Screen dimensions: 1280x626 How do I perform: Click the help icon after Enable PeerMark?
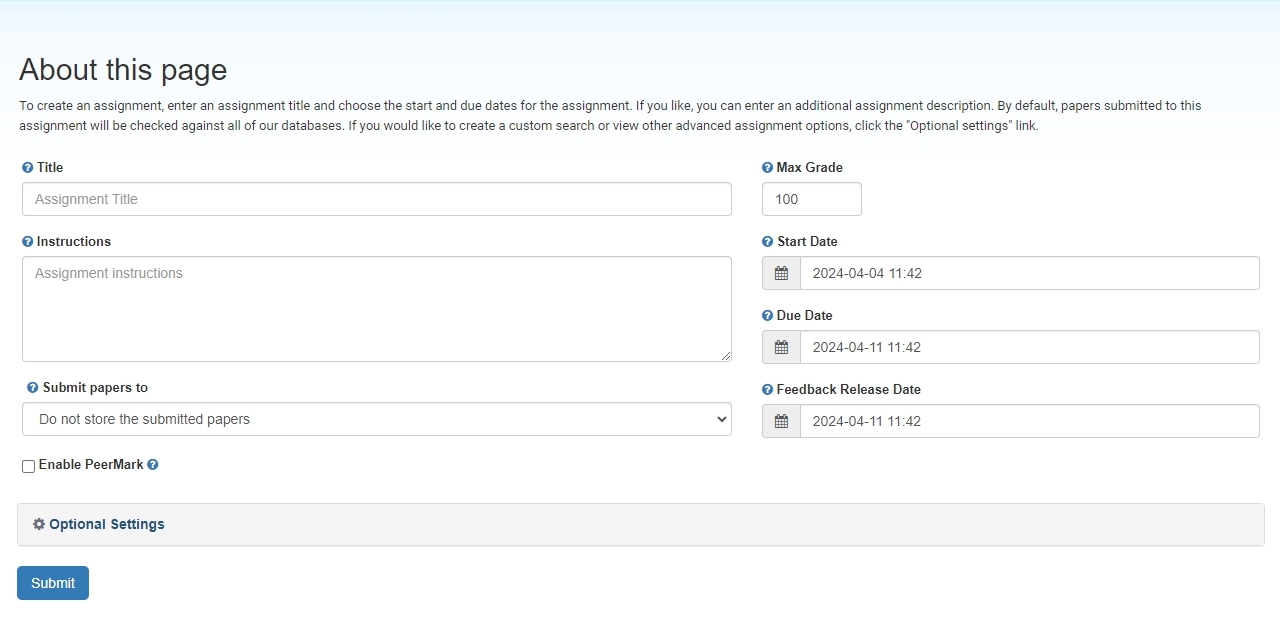pyautogui.click(x=153, y=465)
